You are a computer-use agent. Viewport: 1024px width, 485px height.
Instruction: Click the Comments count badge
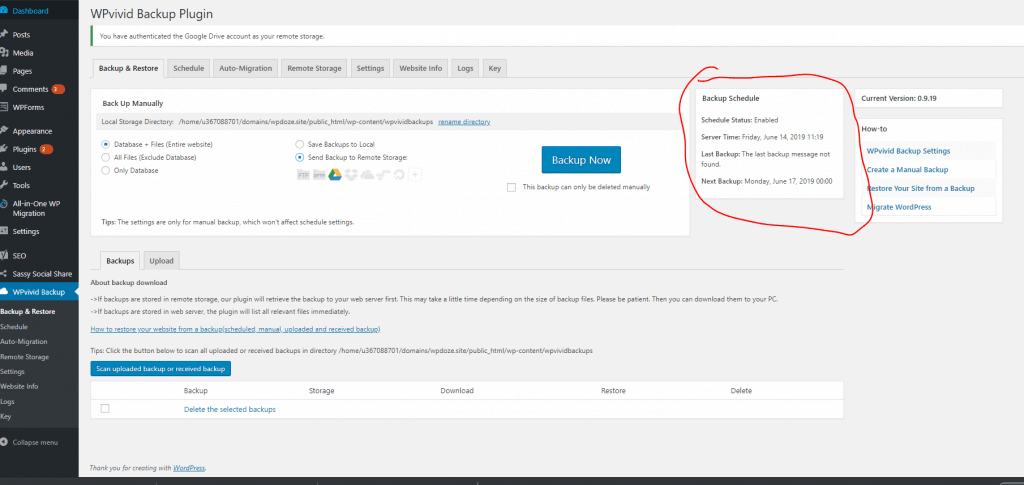[x=58, y=89]
